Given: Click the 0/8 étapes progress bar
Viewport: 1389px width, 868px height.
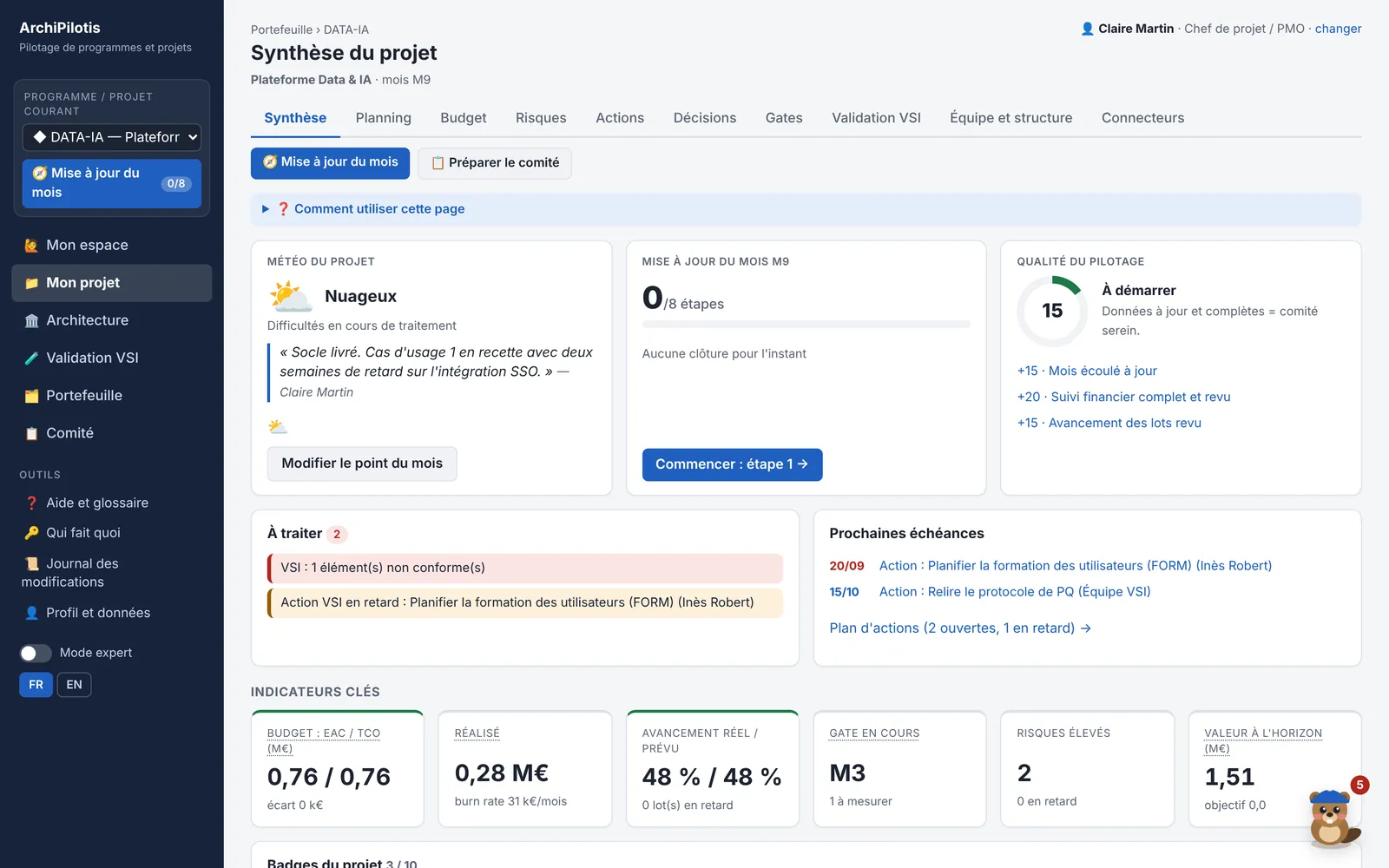Looking at the screenshot, I should (806, 325).
